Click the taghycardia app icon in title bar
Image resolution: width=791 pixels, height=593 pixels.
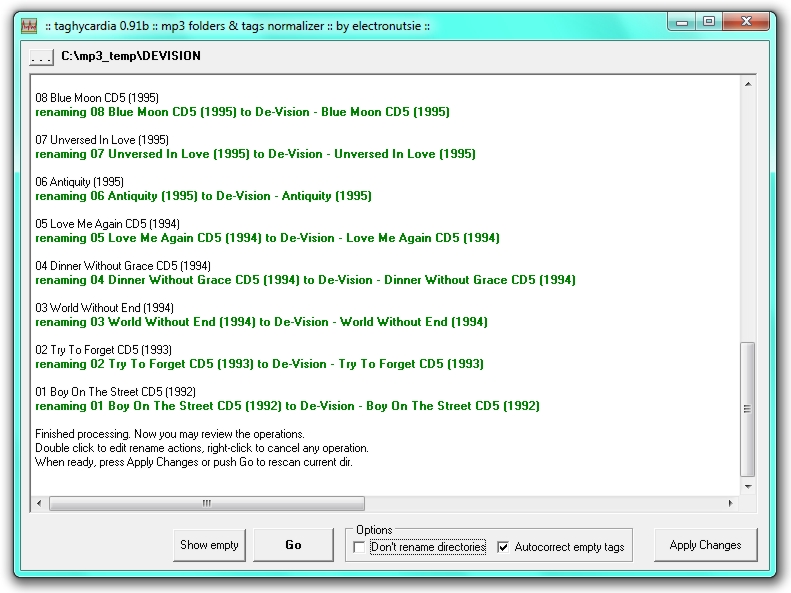(29, 26)
